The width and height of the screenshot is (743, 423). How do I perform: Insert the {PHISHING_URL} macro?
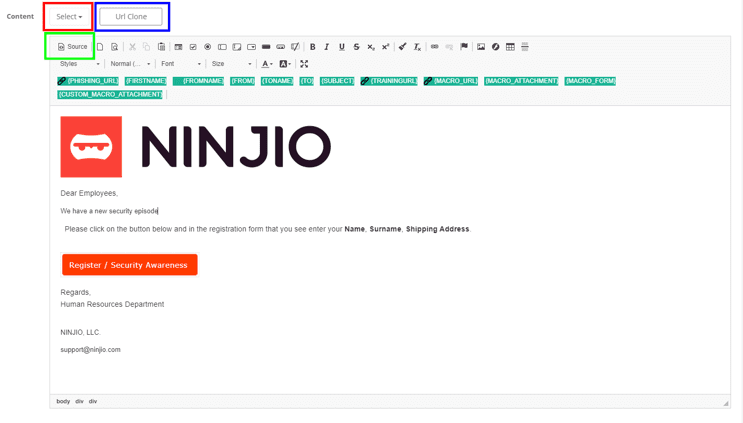(88, 81)
